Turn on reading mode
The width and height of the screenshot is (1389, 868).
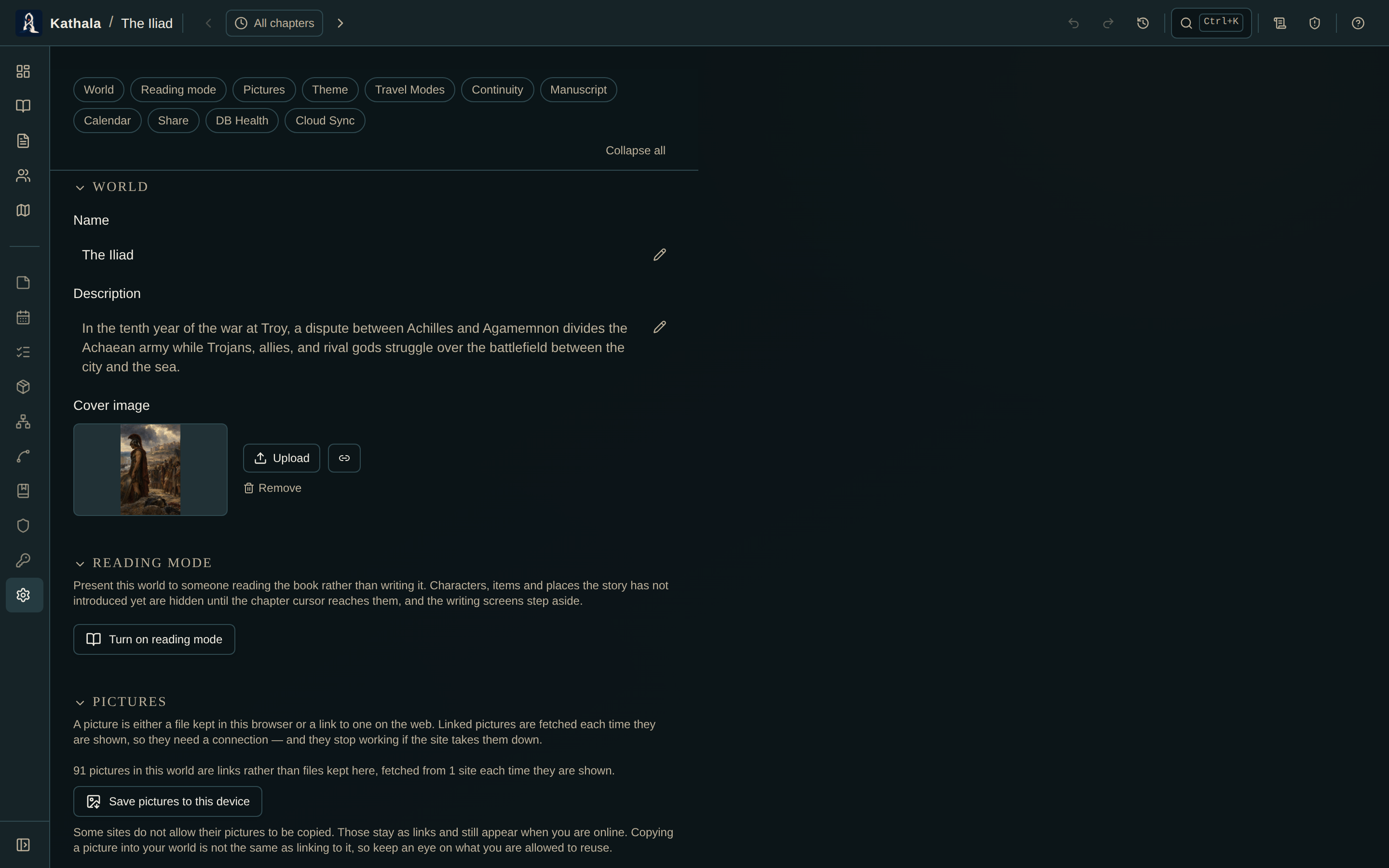point(154,639)
